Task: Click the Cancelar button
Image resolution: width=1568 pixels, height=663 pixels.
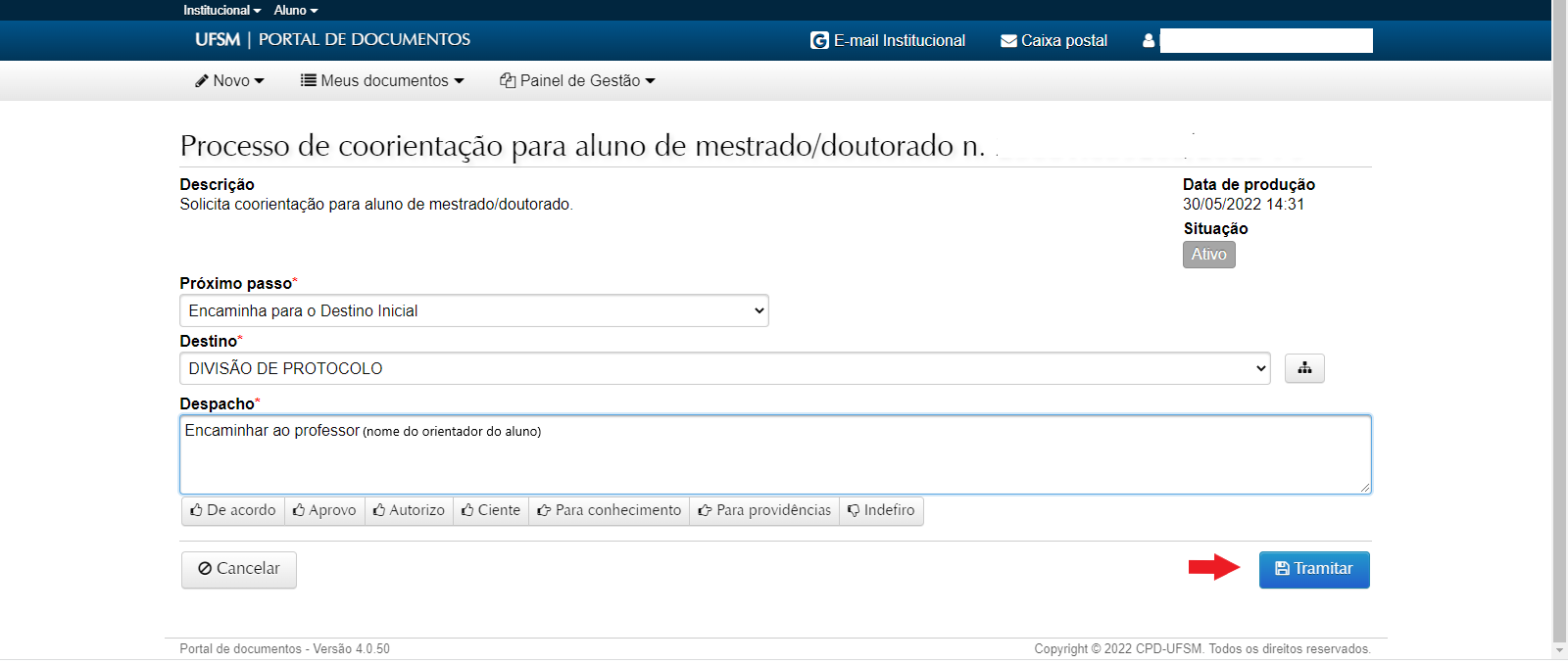Action: click(x=239, y=569)
